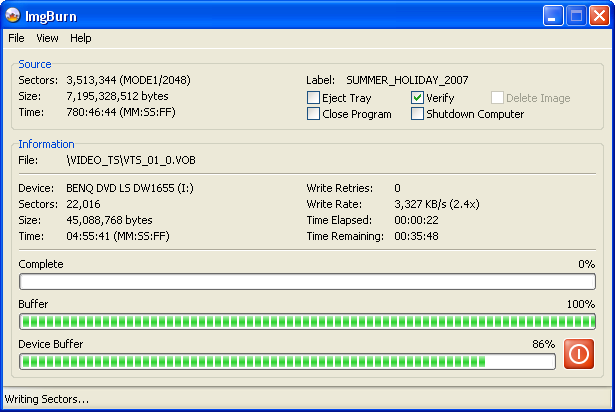Click the Complete 0% percentage
This screenshot has height=412, width=615.
coord(587,264)
